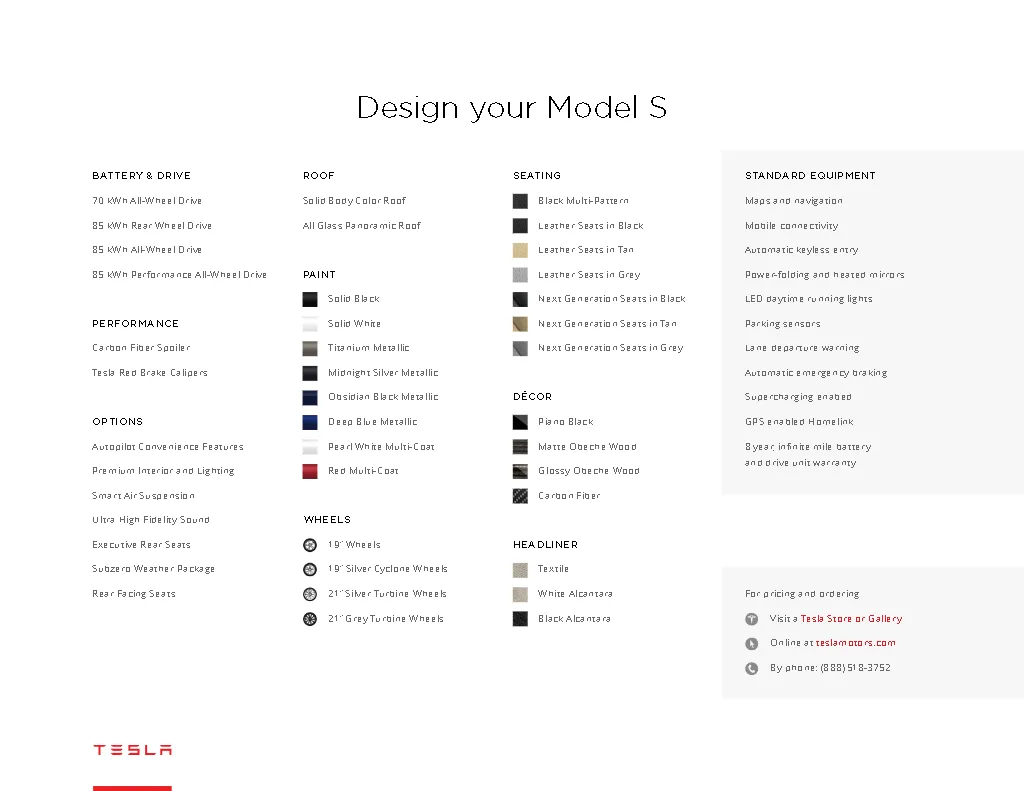Click Ultra High Fidelity Sound
The width and height of the screenshot is (1024, 791).
coord(151,520)
